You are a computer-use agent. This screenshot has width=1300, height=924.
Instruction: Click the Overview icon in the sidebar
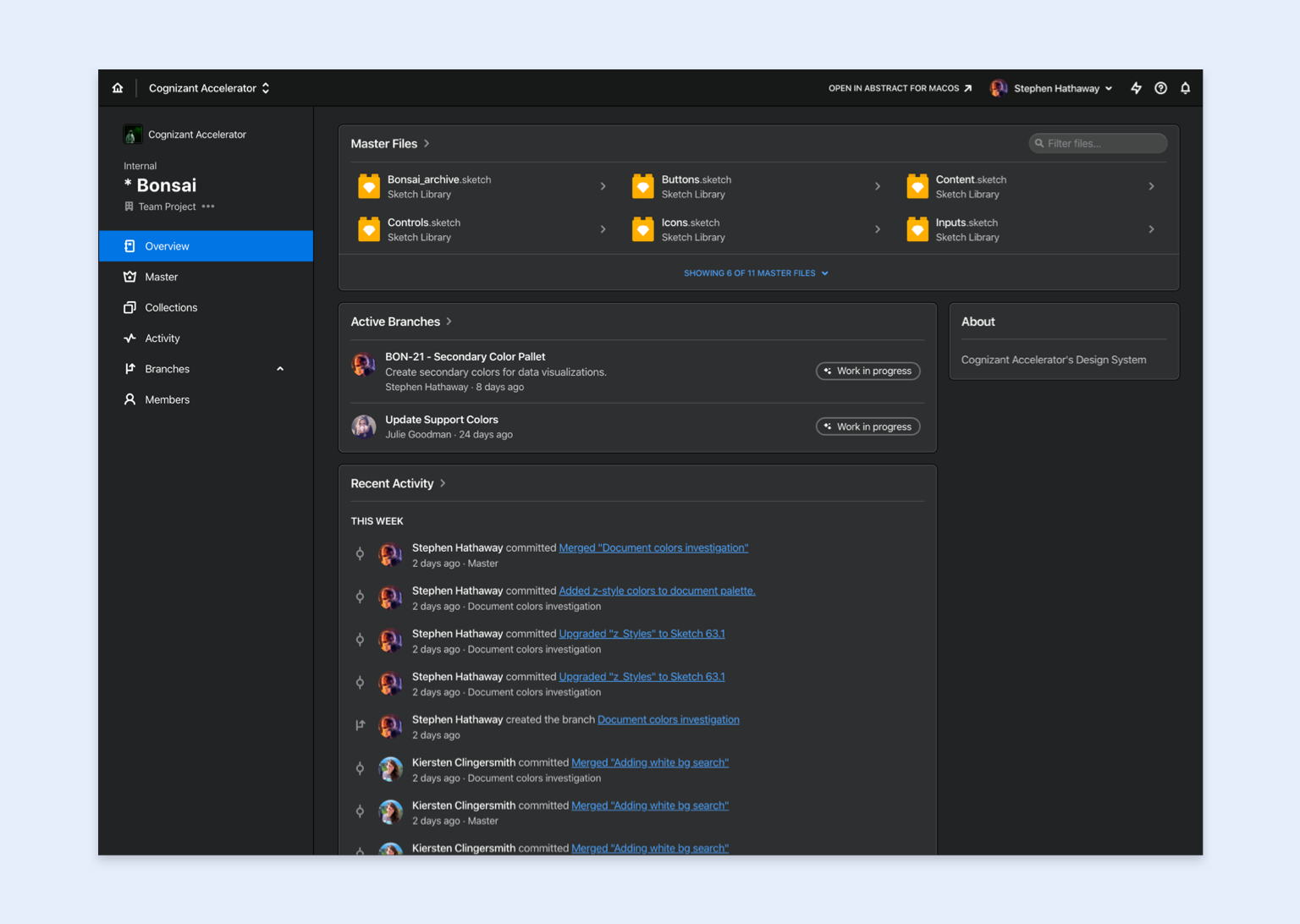coord(129,246)
